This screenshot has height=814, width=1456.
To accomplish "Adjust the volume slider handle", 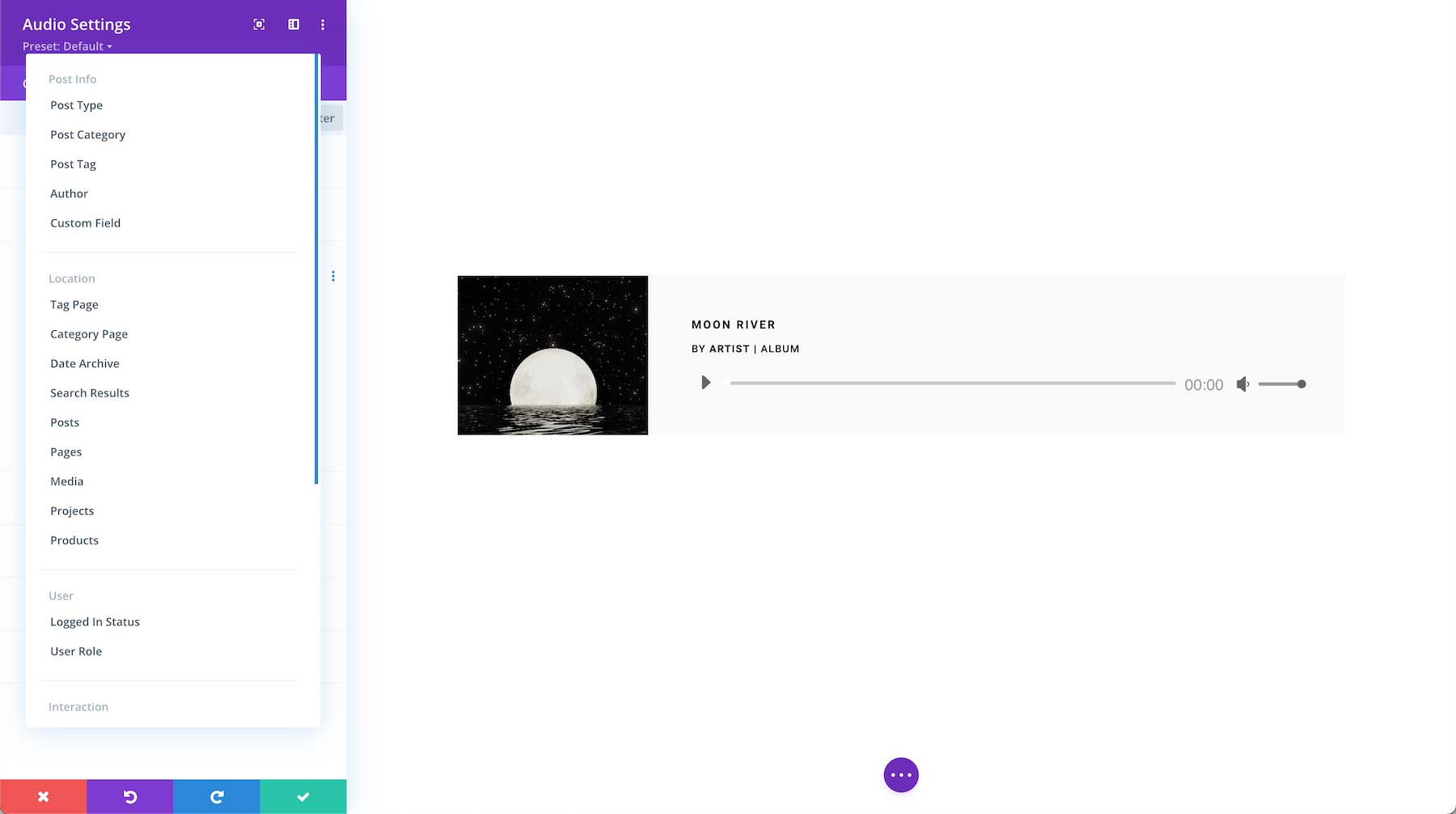I will click(1302, 384).
